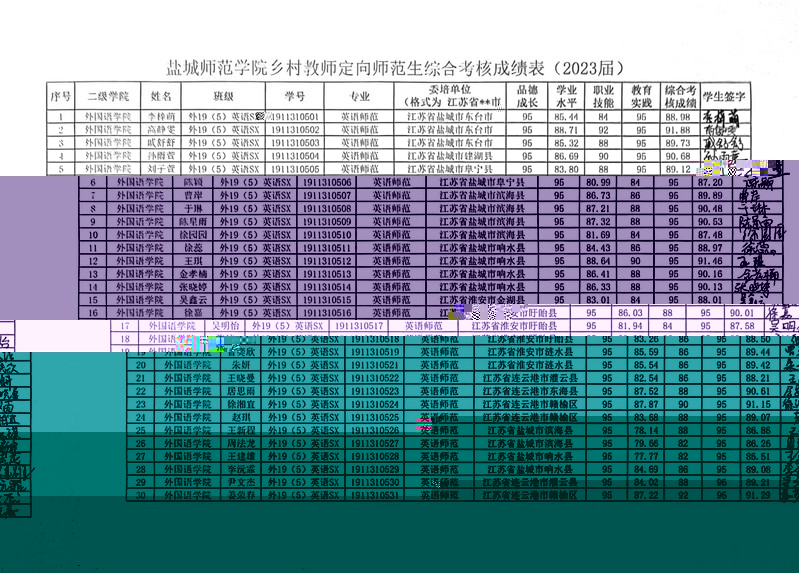The width and height of the screenshot is (799, 573).
Task: Click the composite score 91.46
Action: coord(710,261)
